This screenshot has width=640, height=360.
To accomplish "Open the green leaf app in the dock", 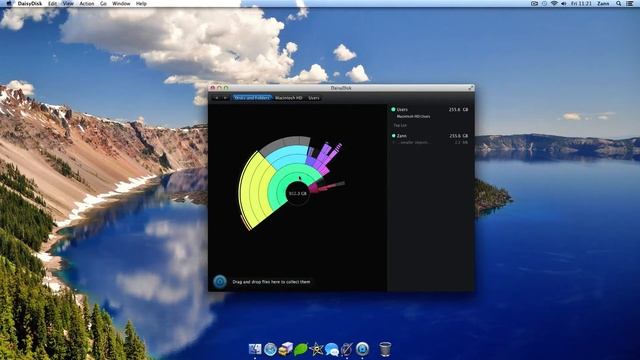I will [301, 349].
